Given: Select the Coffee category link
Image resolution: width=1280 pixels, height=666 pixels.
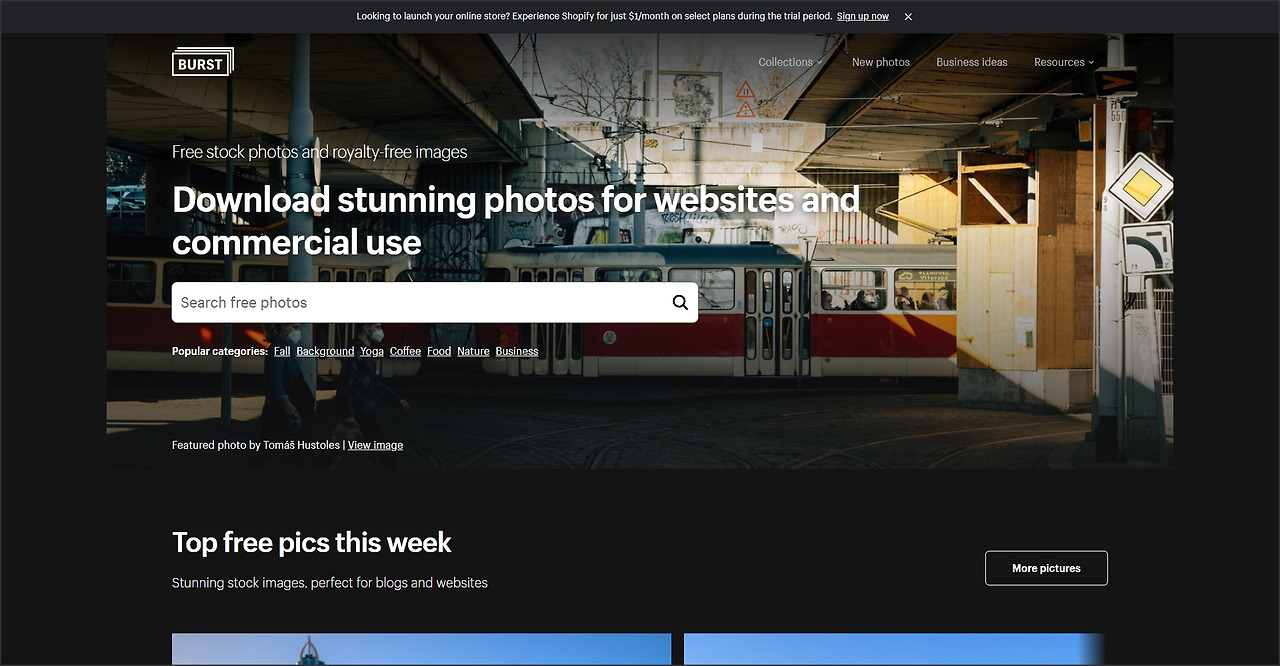Looking at the screenshot, I should click(x=405, y=351).
